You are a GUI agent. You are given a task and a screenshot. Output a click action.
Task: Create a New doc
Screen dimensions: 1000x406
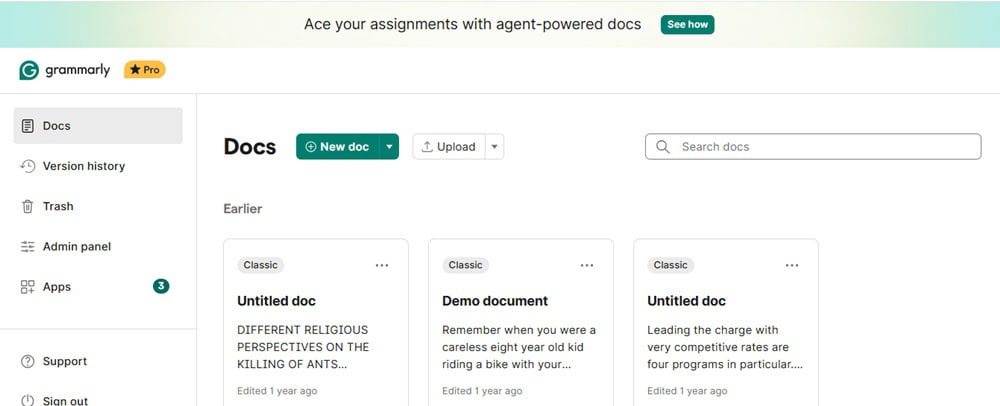(337, 147)
